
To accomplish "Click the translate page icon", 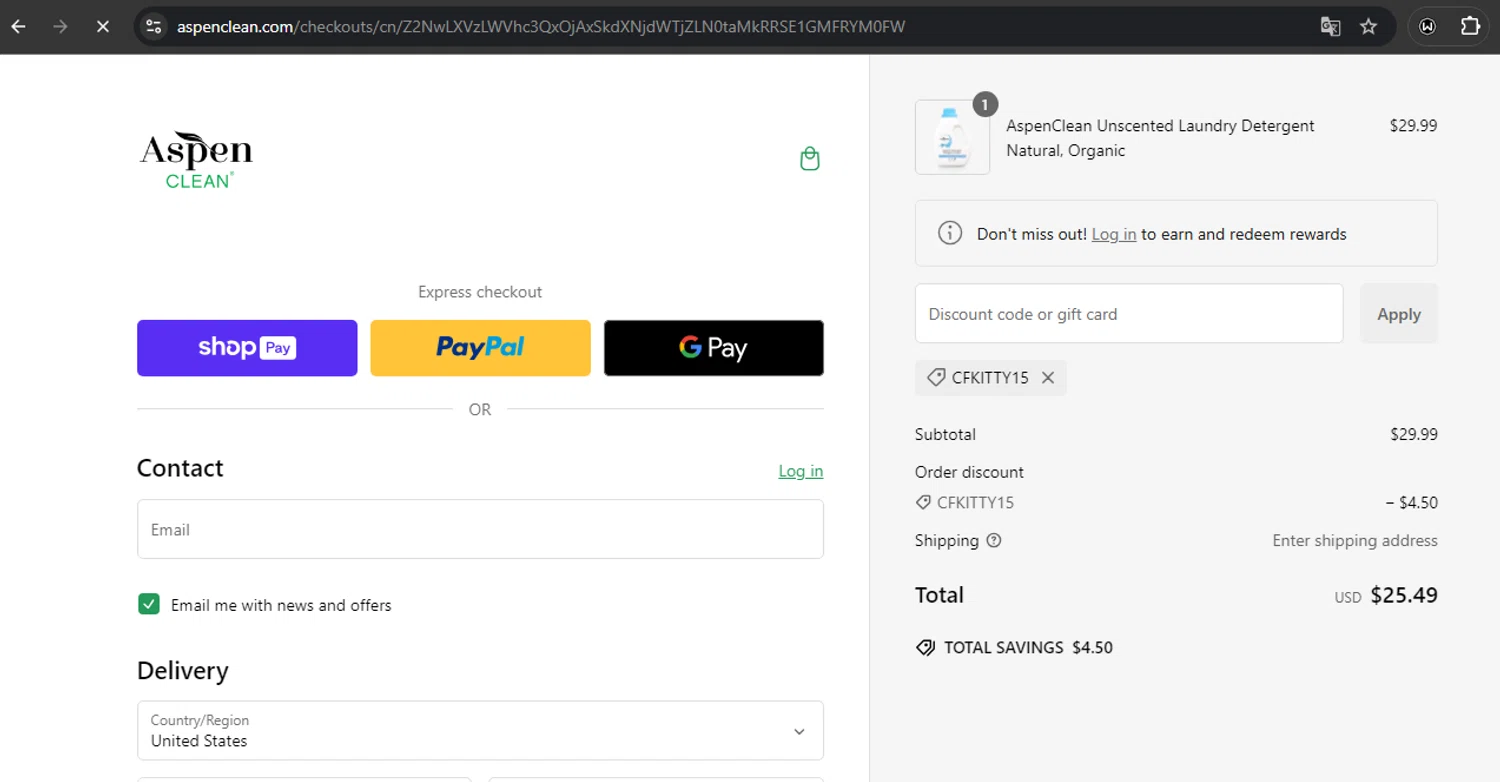I will coord(1330,27).
